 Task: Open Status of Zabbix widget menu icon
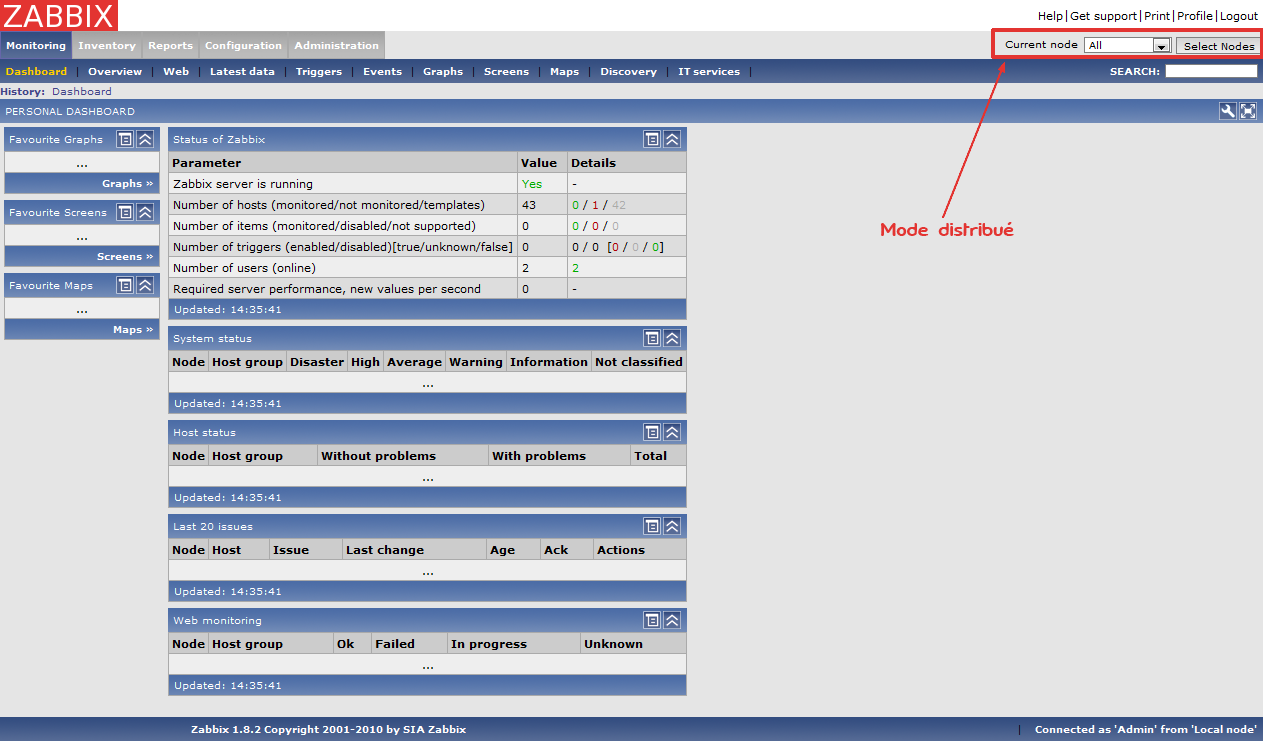[652, 140]
